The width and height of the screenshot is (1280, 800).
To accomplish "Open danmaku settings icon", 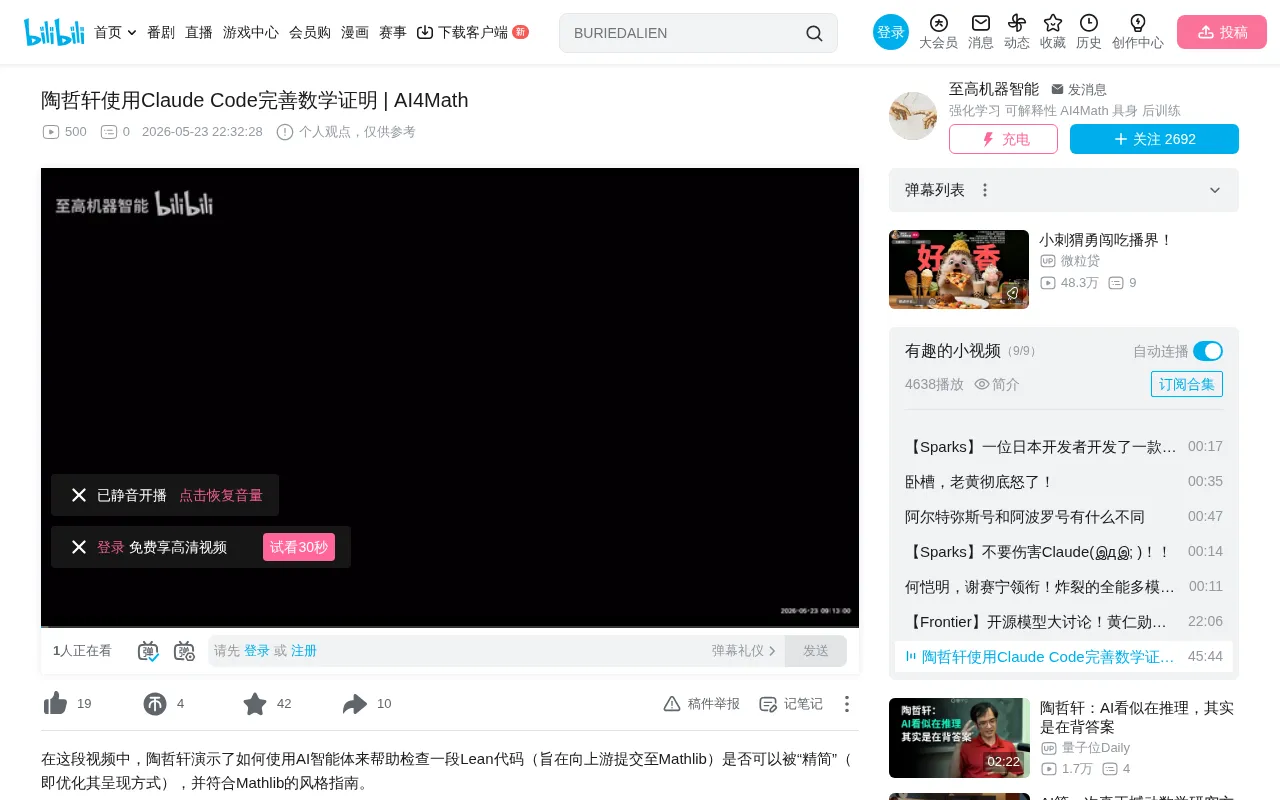I will pyautogui.click(x=184, y=651).
